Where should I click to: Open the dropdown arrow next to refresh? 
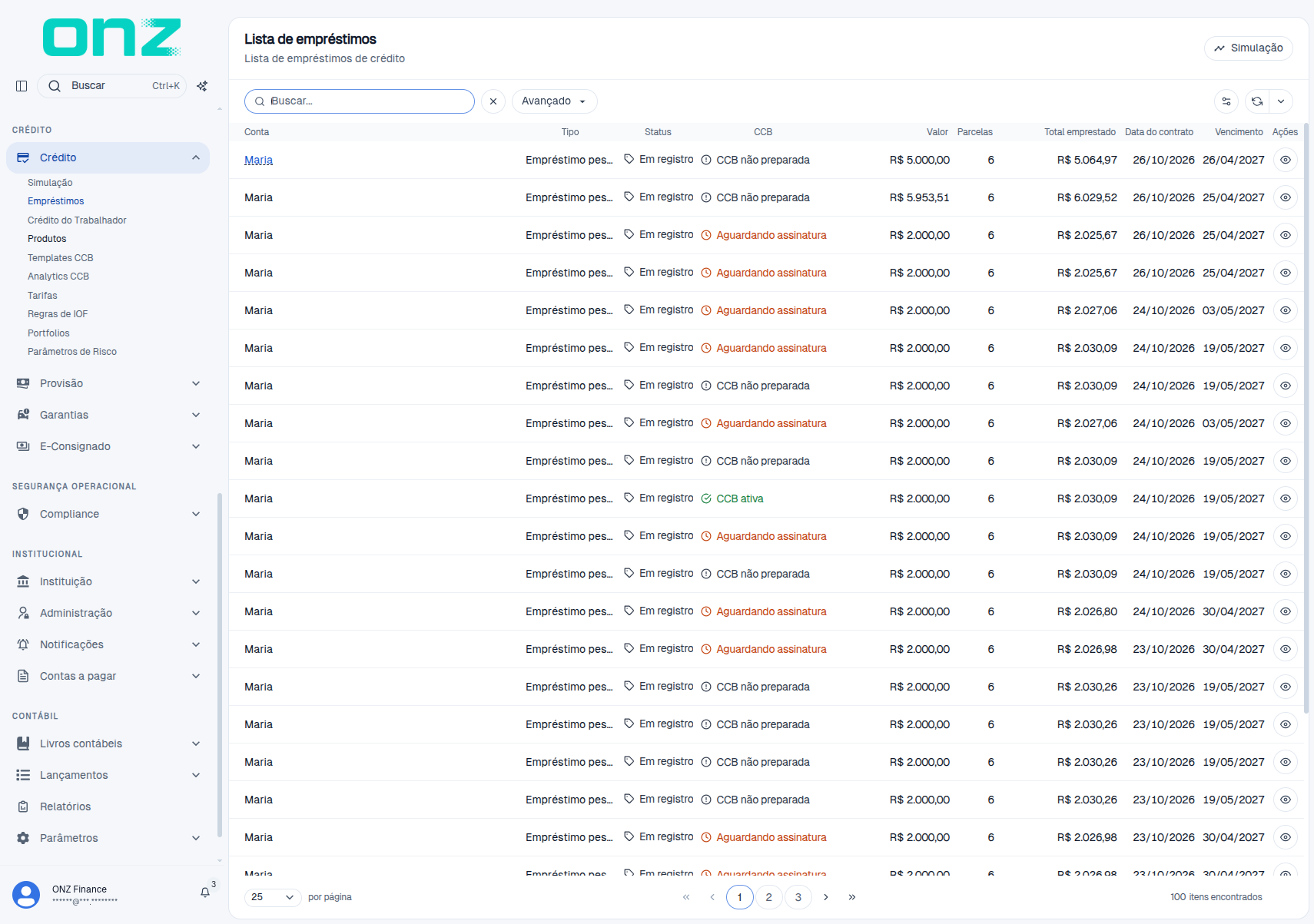tap(1281, 101)
